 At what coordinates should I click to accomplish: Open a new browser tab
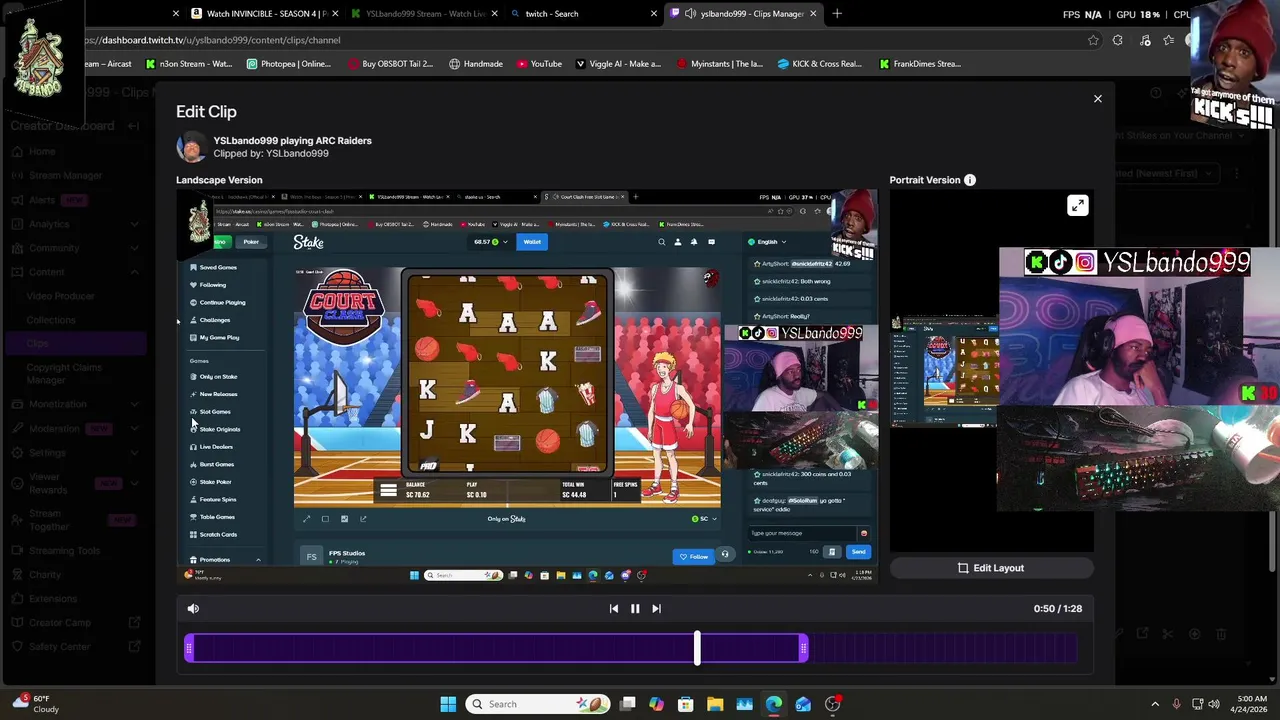click(837, 14)
